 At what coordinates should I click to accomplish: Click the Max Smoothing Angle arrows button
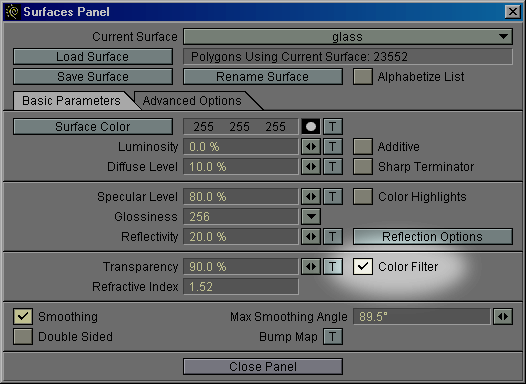(x=503, y=317)
